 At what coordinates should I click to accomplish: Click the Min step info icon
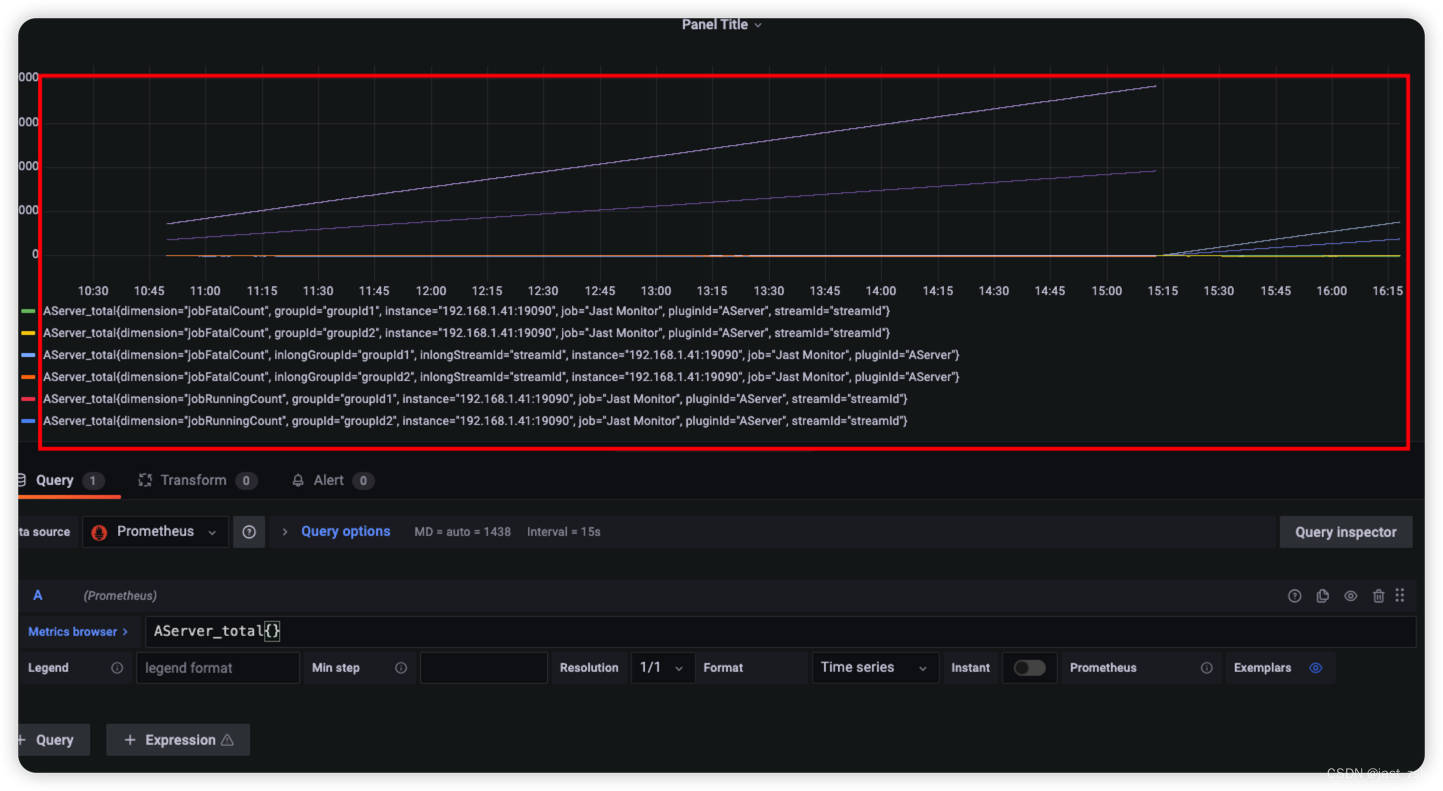click(x=401, y=668)
